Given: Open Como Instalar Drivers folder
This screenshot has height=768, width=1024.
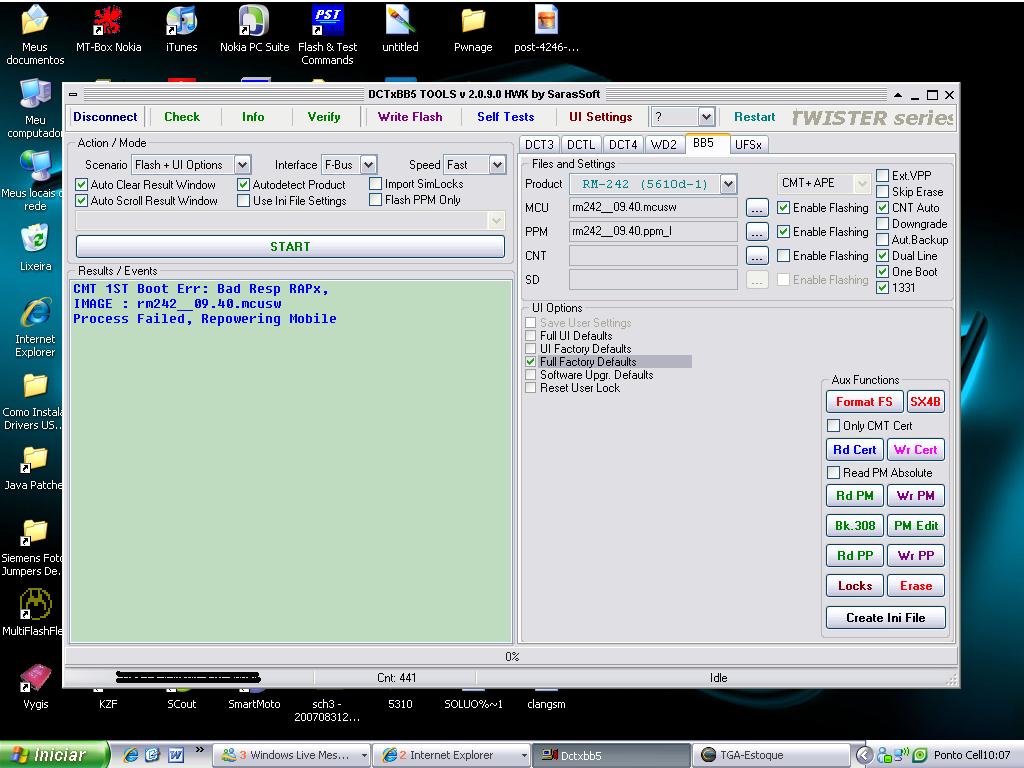Looking at the screenshot, I should (x=33, y=400).
